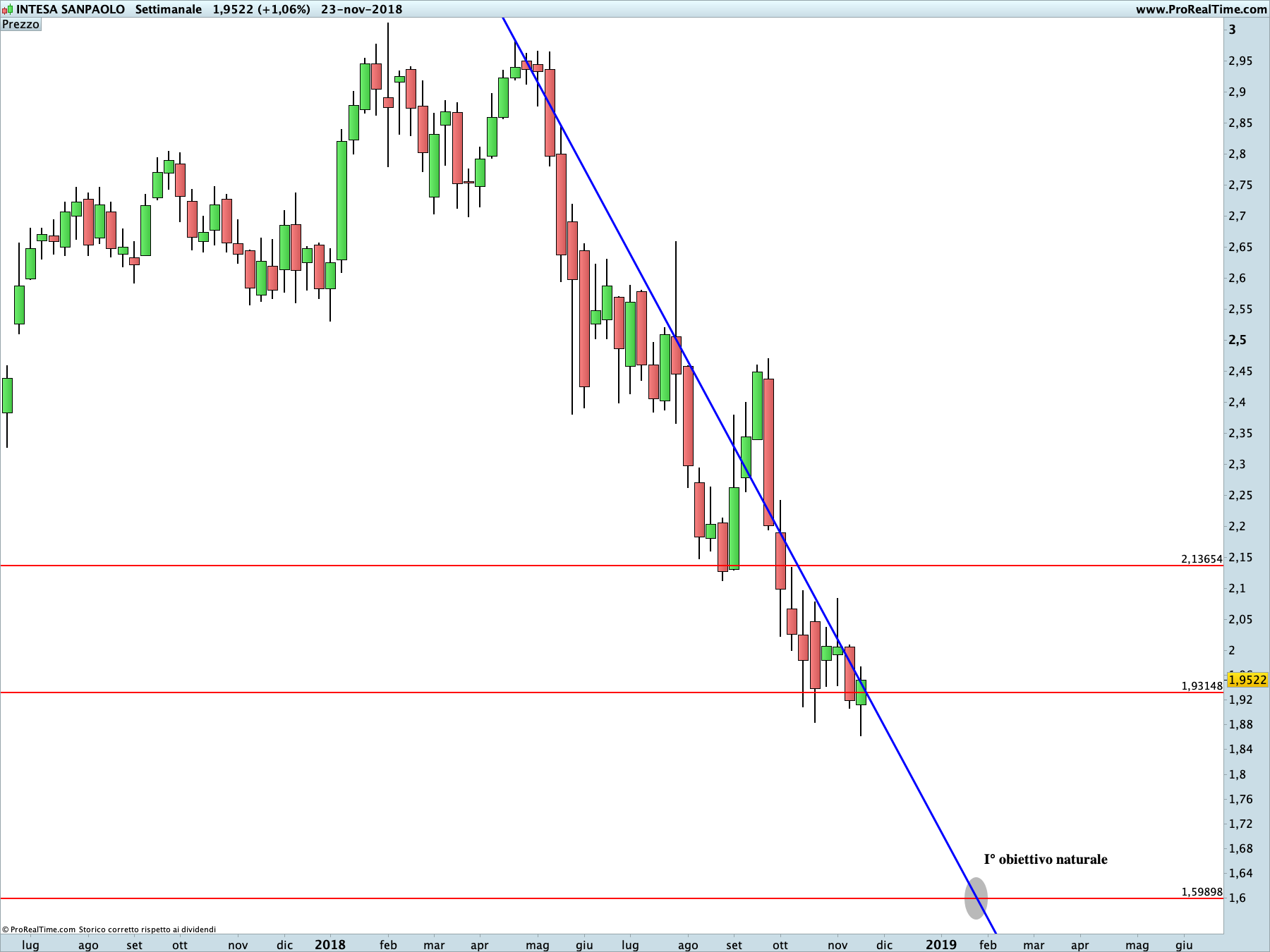Open the www.ProRealTime.com link

[1201, 9]
